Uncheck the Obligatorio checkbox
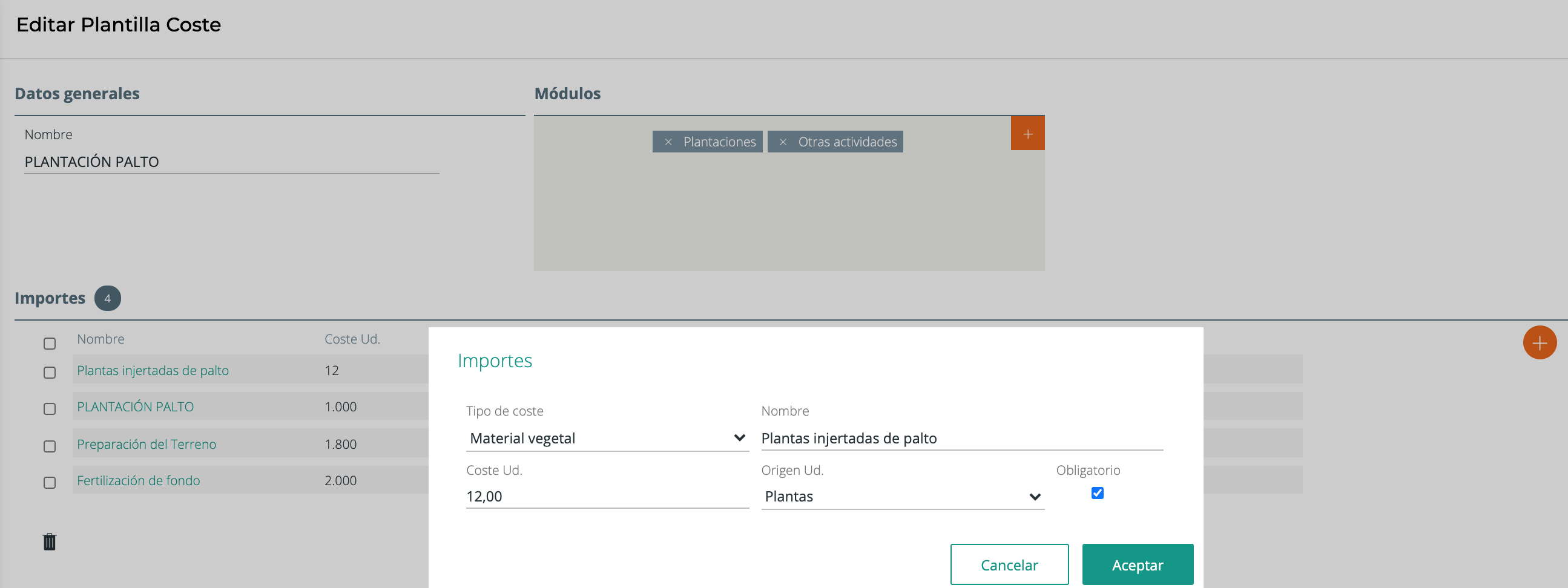Viewport: 1568px width, 588px height. (x=1098, y=493)
